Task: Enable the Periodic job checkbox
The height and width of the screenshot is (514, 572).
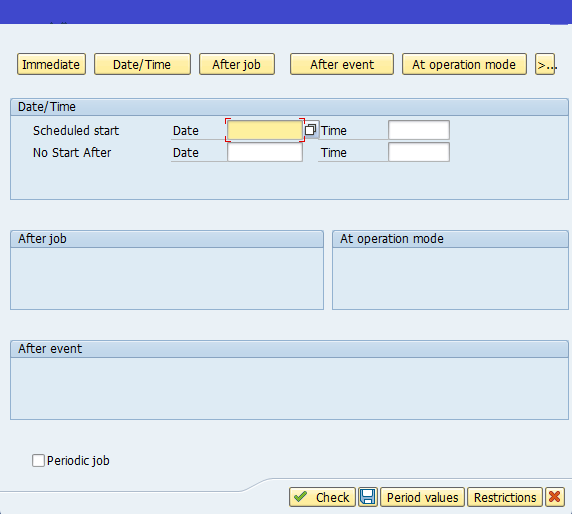Action: pyautogui.click(x=38, y=460)
